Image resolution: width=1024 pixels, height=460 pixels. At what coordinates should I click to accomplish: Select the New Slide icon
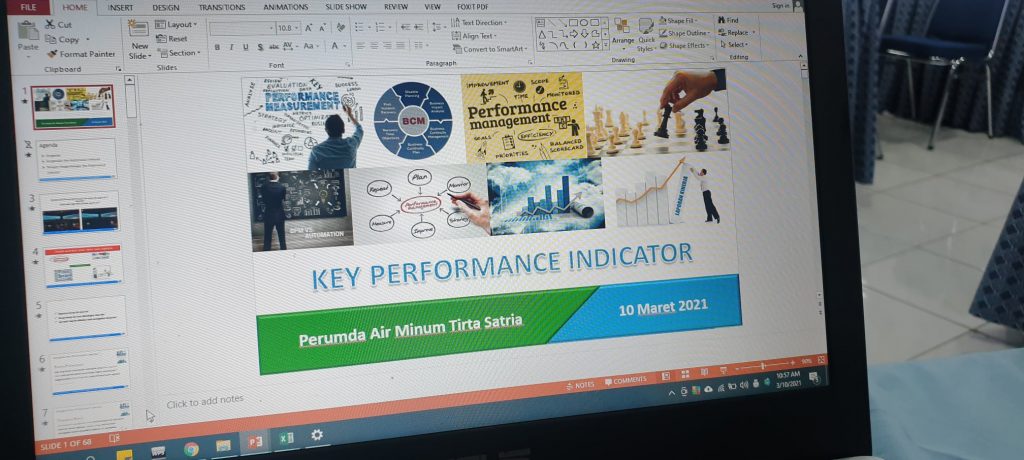(138, 29)
